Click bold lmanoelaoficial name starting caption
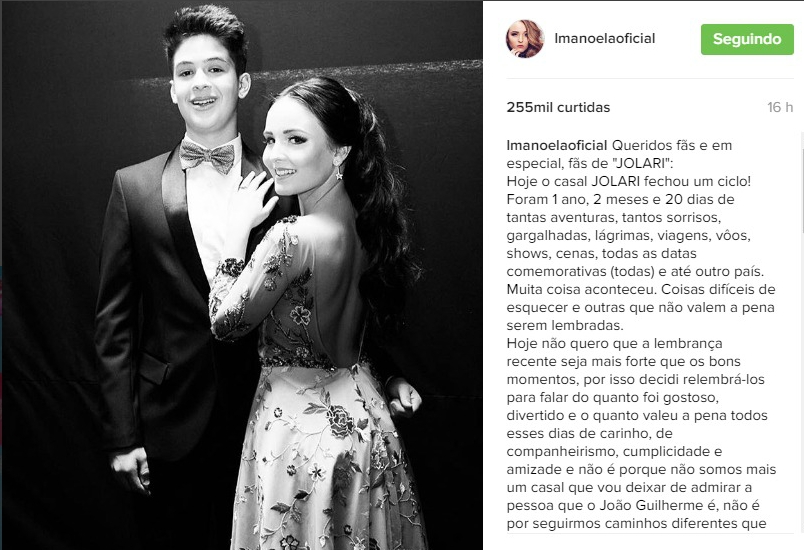This screenshot has height=550, width=804. coord(557,146)
